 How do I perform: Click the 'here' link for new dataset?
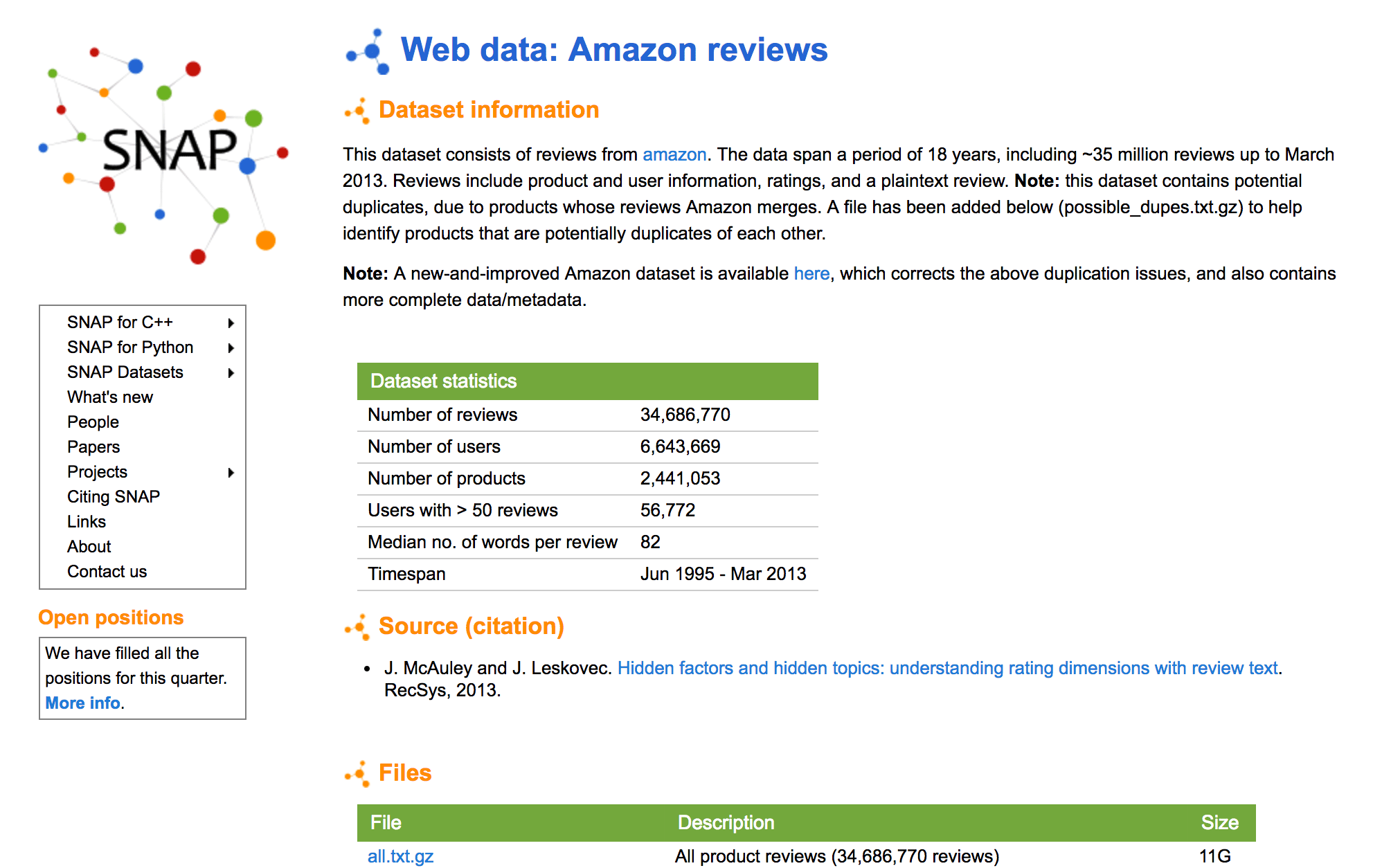[x=811, y=274]
